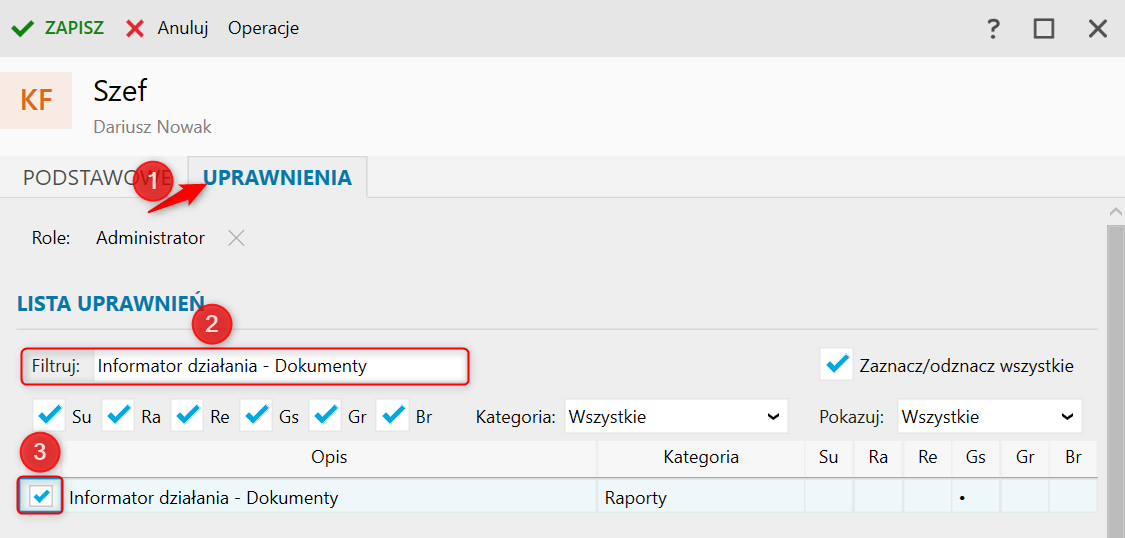Expand the Pokazuj dropdown
This screenshot has height=538, width=1125.
(x=989, y=416)
